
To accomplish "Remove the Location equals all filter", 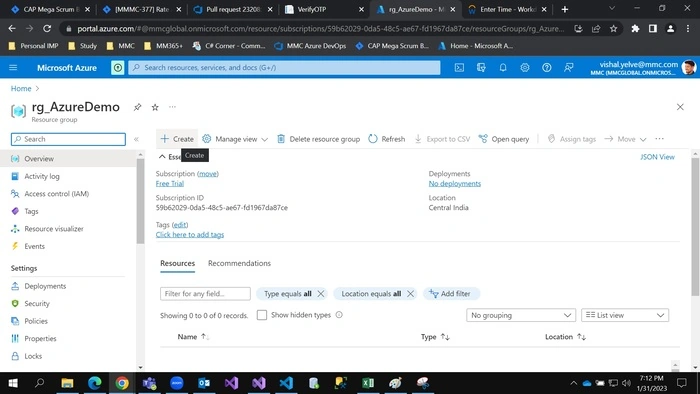I will [410, 294].
